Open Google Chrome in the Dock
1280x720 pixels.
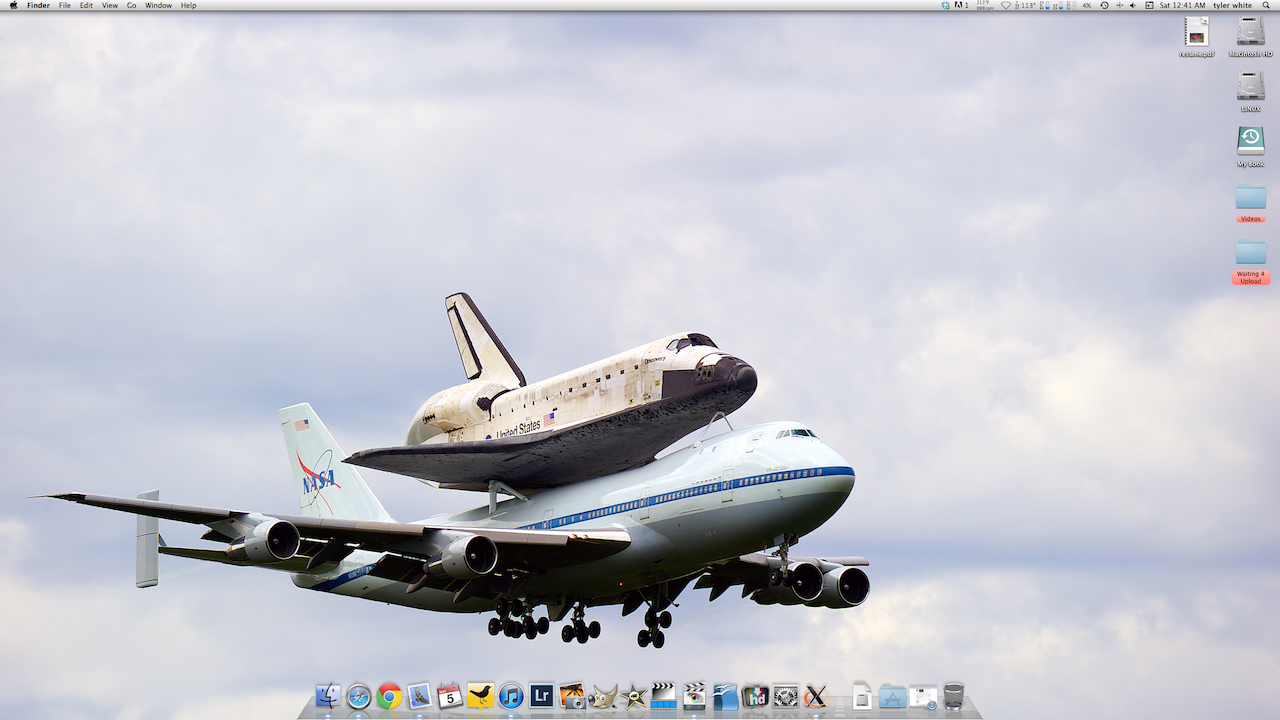click(389, 696)
